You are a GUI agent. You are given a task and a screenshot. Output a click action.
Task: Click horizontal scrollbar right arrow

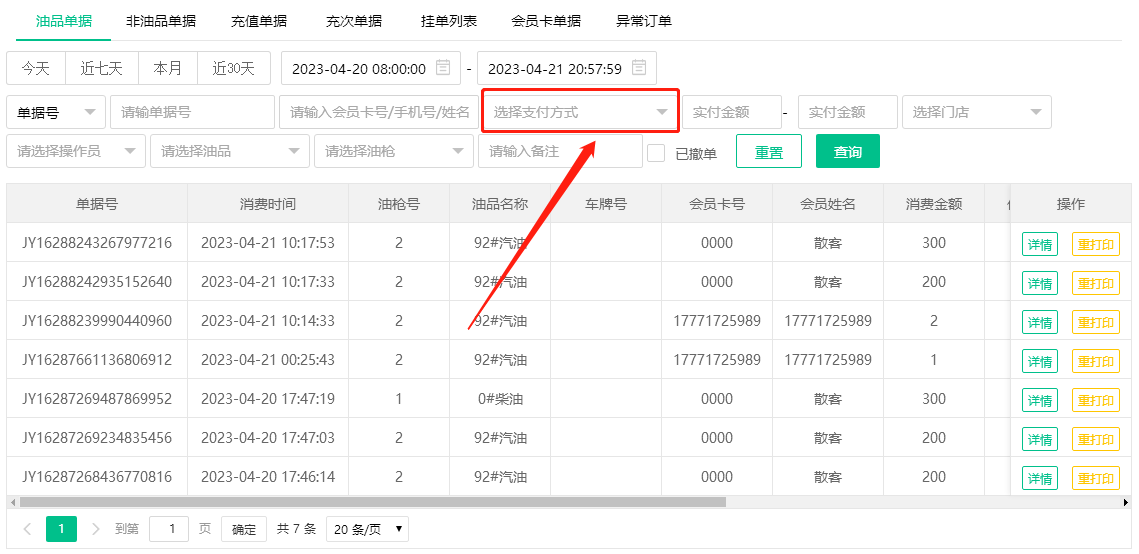1127,502
